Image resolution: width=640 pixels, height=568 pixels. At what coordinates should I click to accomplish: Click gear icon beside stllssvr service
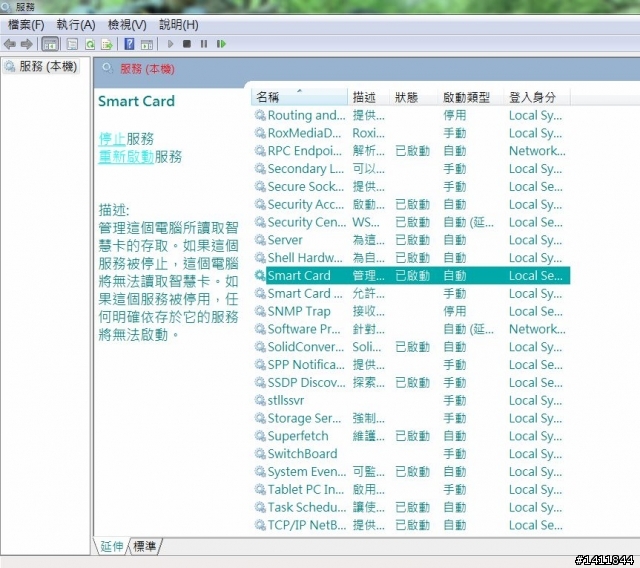click(x=260, y=400)
